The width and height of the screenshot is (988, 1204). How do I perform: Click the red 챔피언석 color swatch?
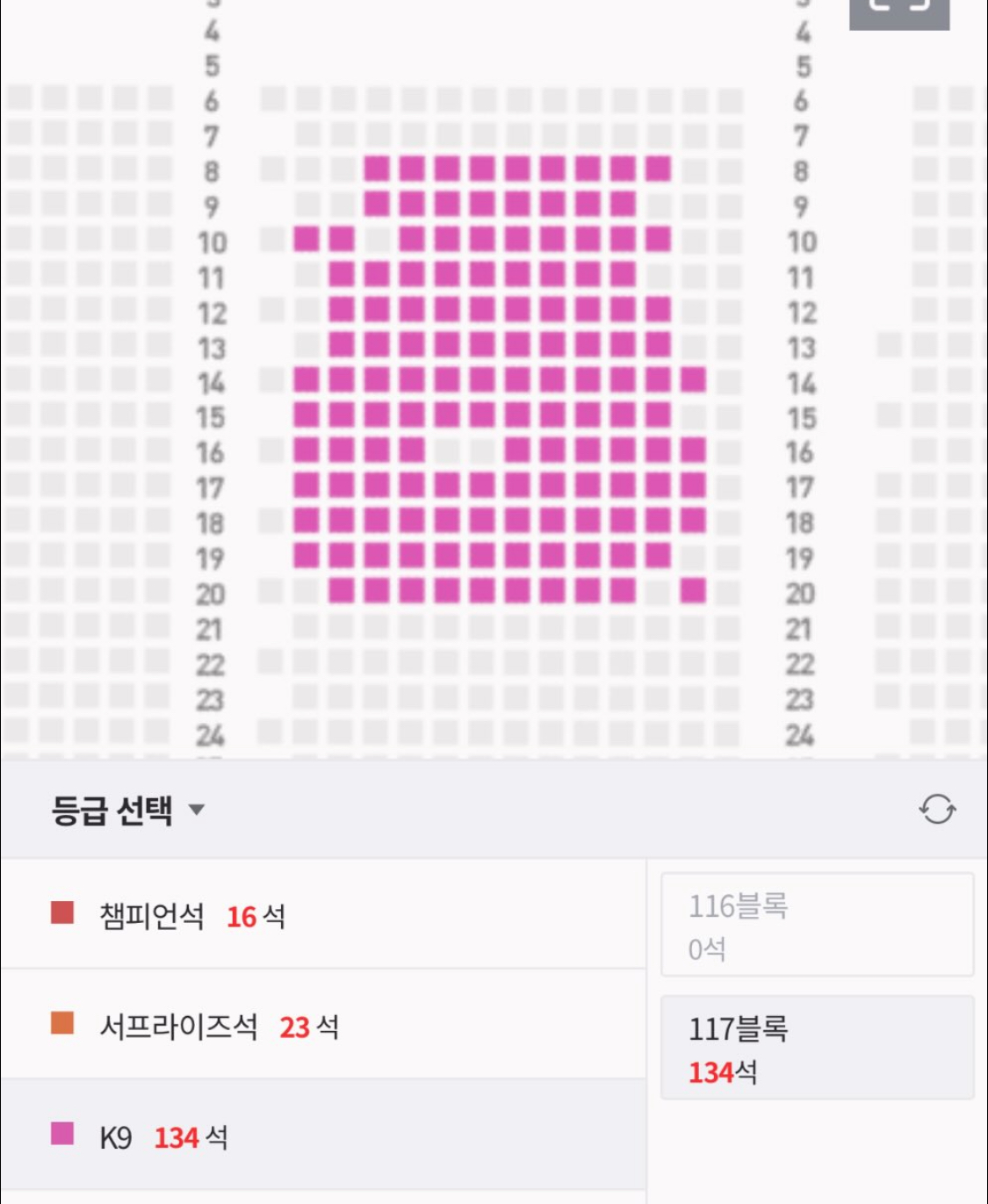(x=62, y=913)
